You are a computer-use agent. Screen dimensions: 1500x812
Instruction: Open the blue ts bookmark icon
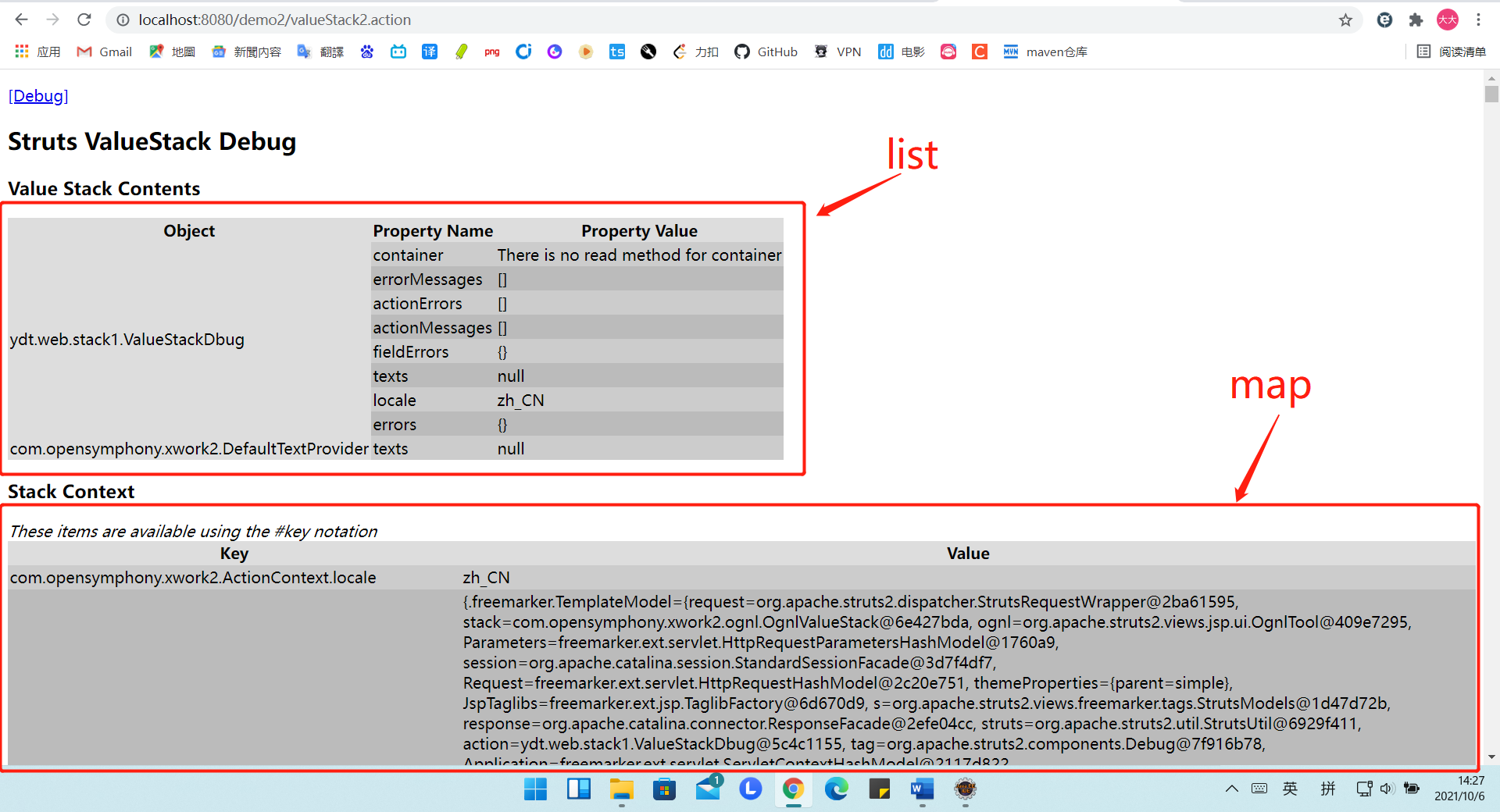617,52
